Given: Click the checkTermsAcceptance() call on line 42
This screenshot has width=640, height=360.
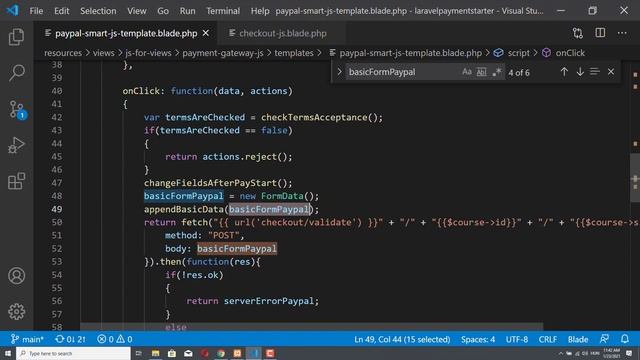Looking at the screenshot, I should (322, 118).
